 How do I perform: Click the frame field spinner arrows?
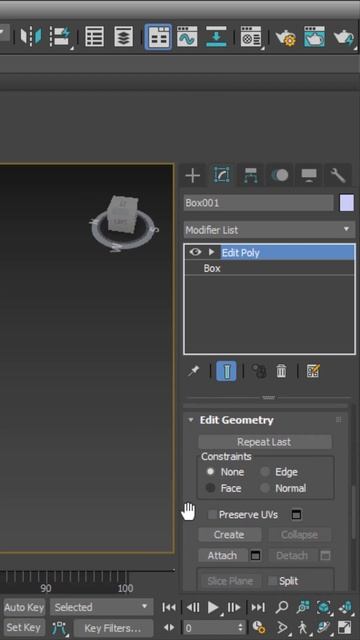point(241,627)
